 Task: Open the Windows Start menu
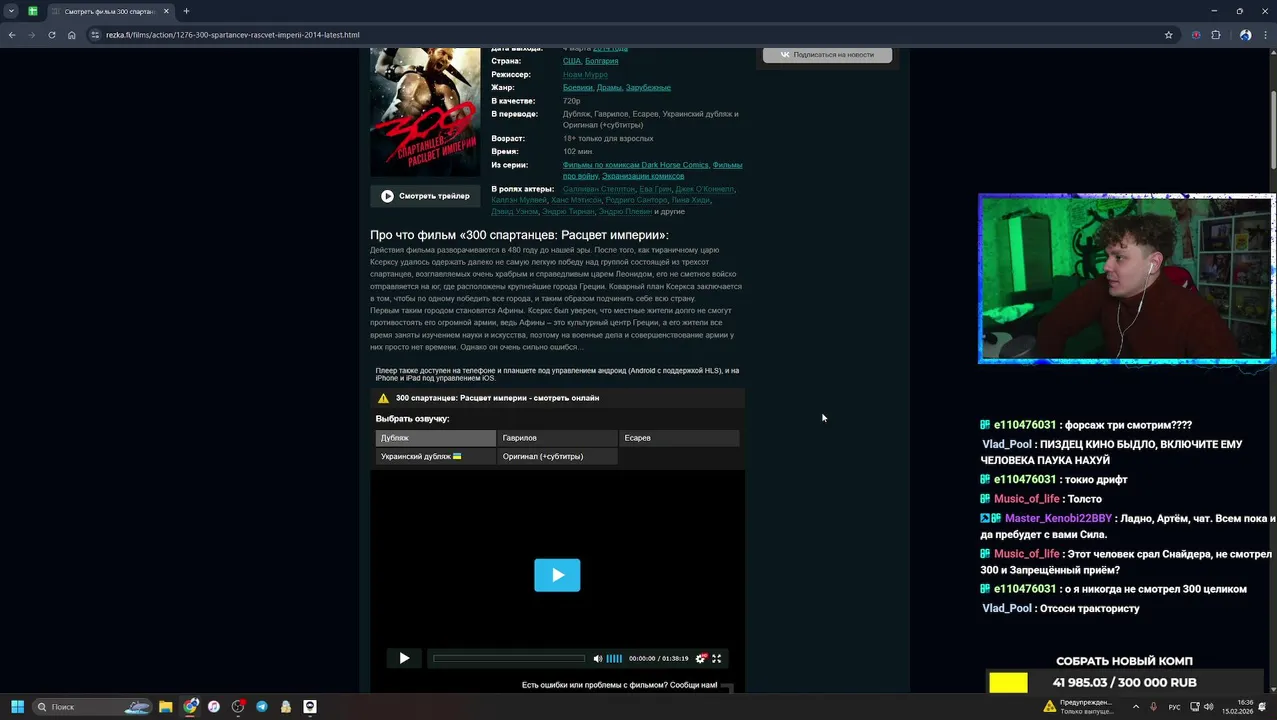click(17, 707)
